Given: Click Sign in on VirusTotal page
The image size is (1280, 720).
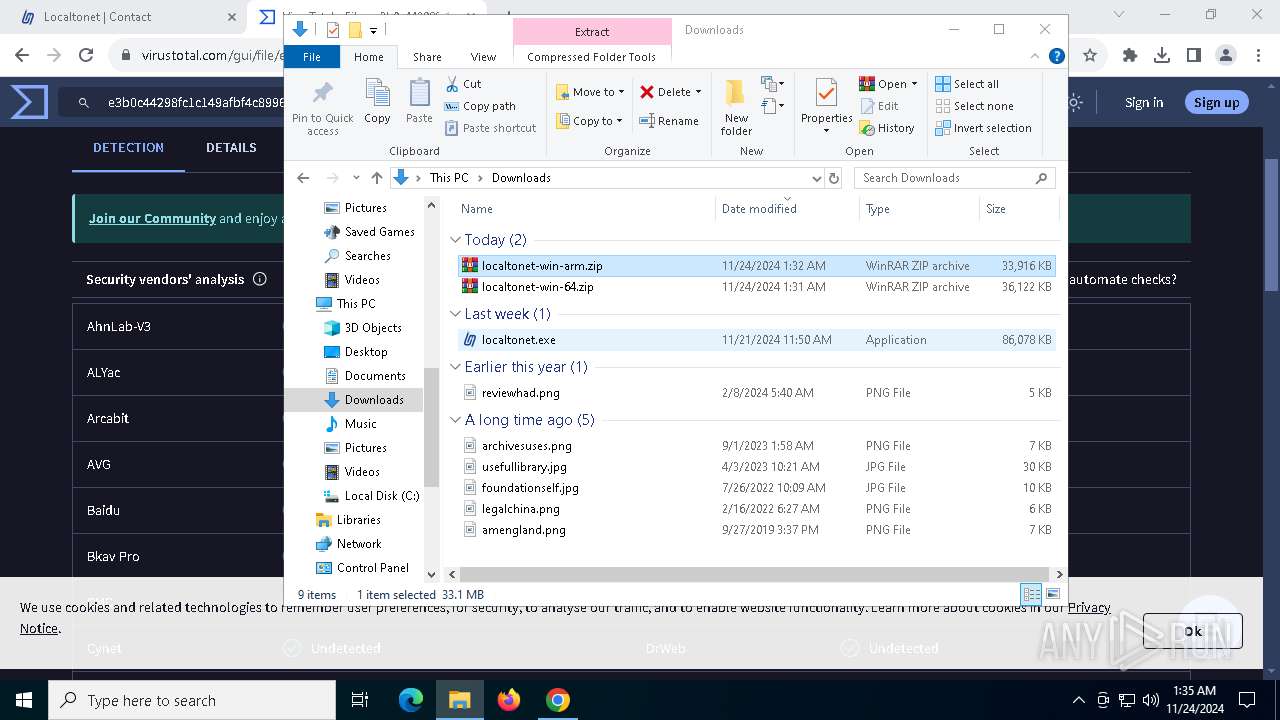Looking at the screenshot, I should point(1144,102).
